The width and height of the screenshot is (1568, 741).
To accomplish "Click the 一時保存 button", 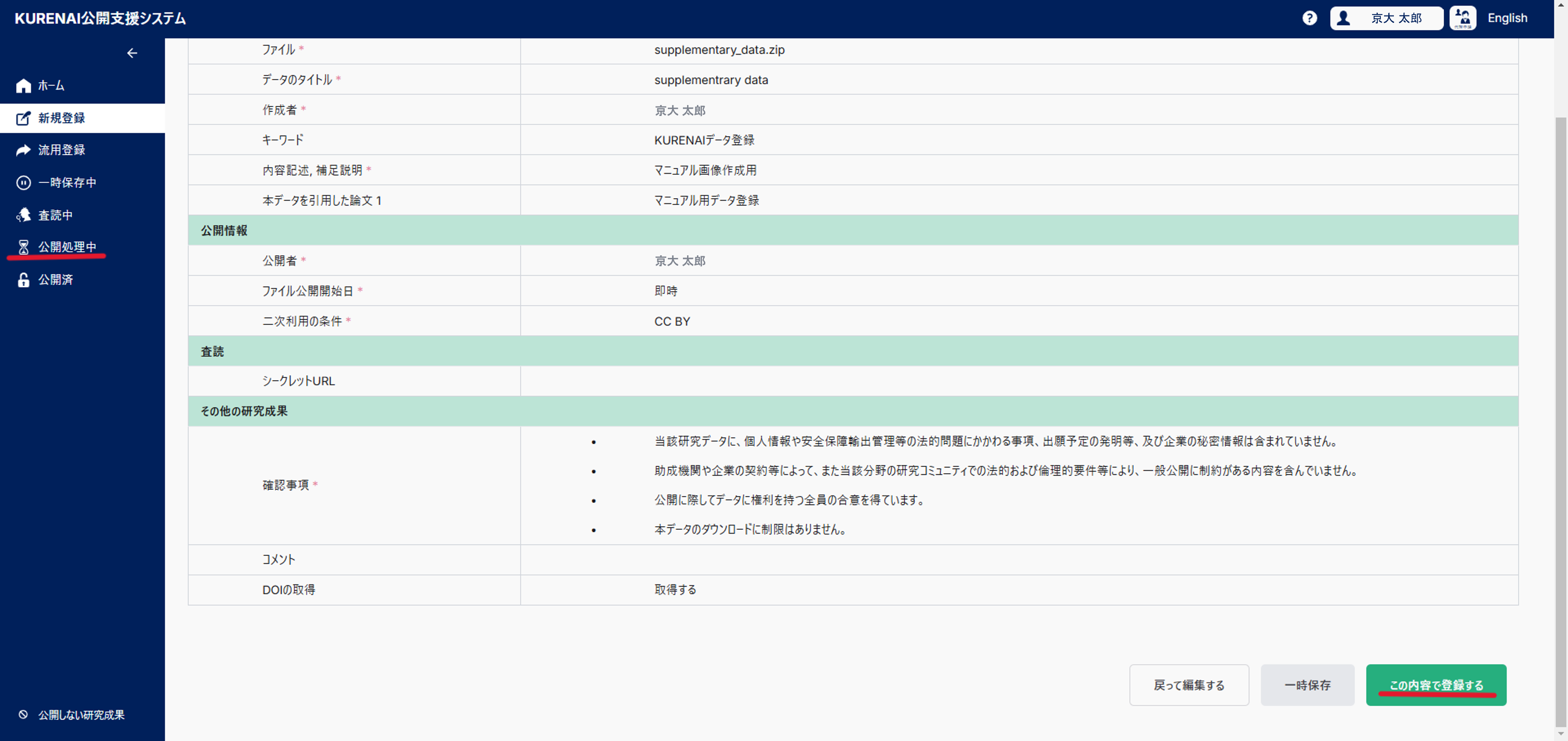I will [1308, 685].
